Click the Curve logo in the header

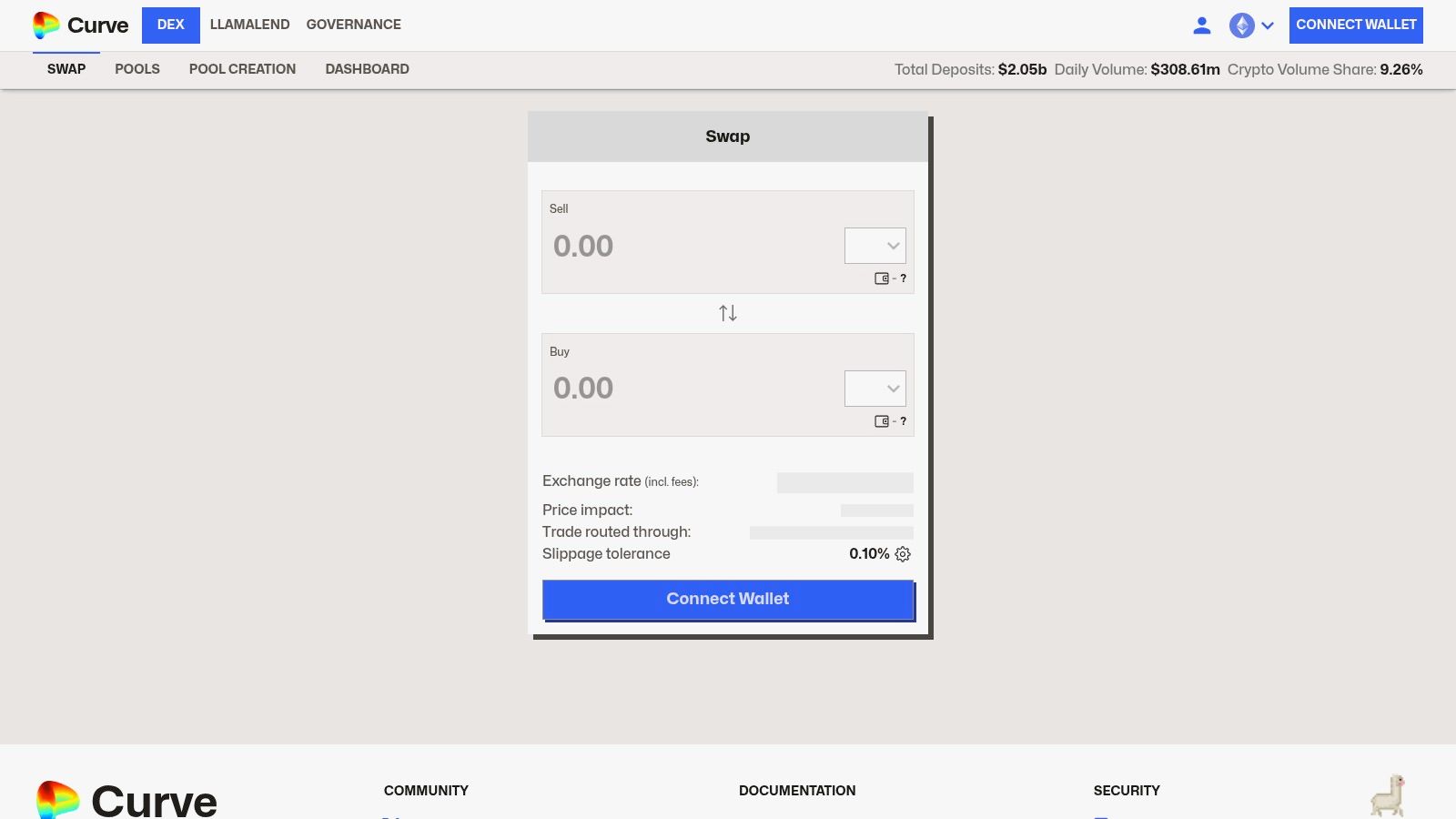[80, 25]
